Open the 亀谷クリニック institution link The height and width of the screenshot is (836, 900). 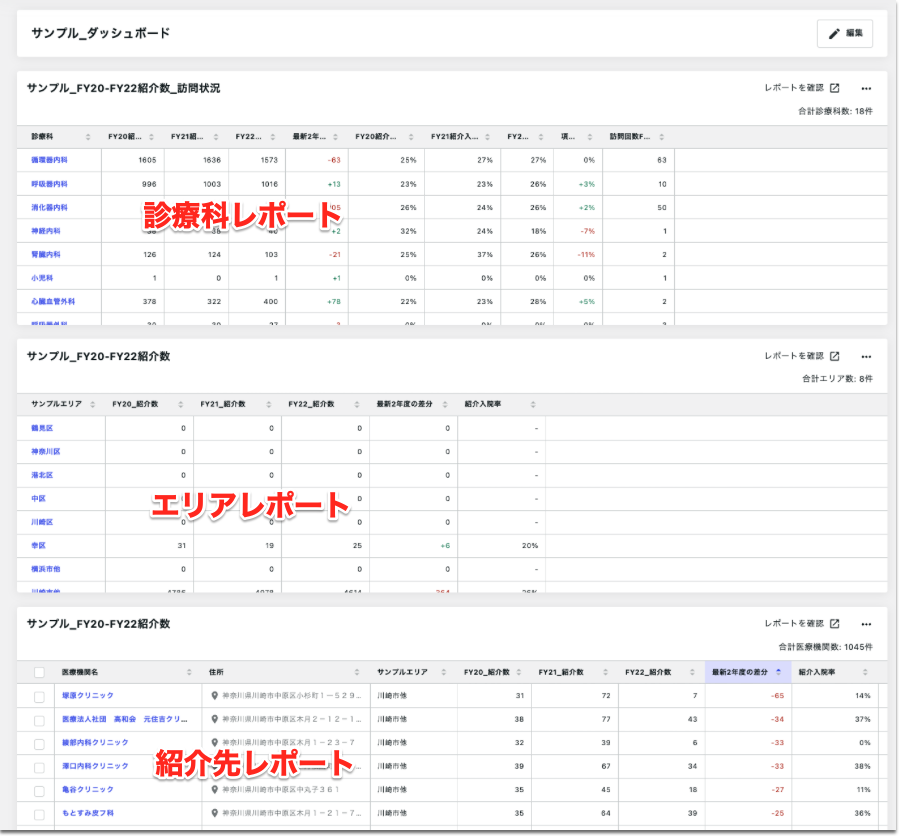[88, 789]
